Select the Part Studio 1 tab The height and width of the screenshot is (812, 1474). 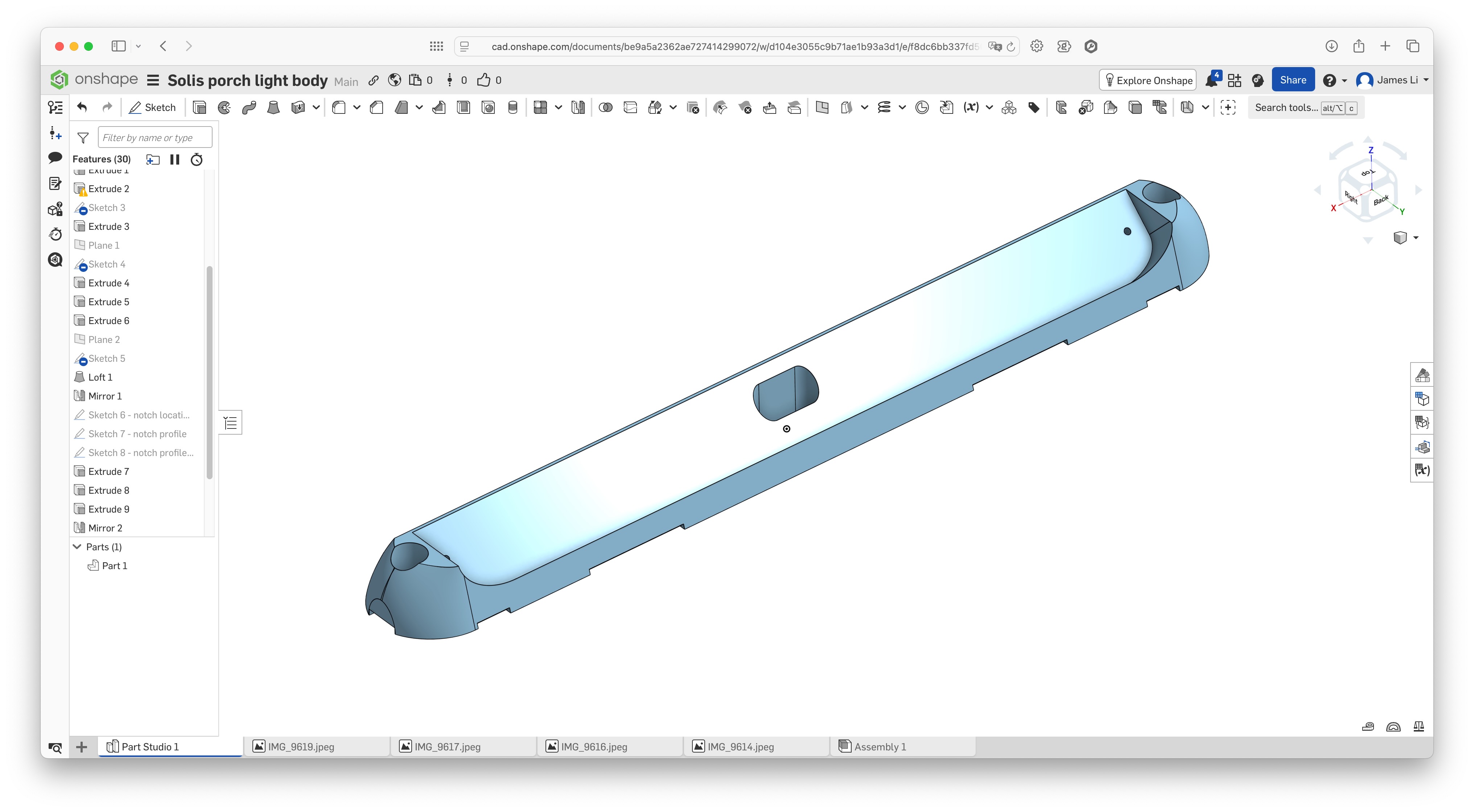coord(170,746)
